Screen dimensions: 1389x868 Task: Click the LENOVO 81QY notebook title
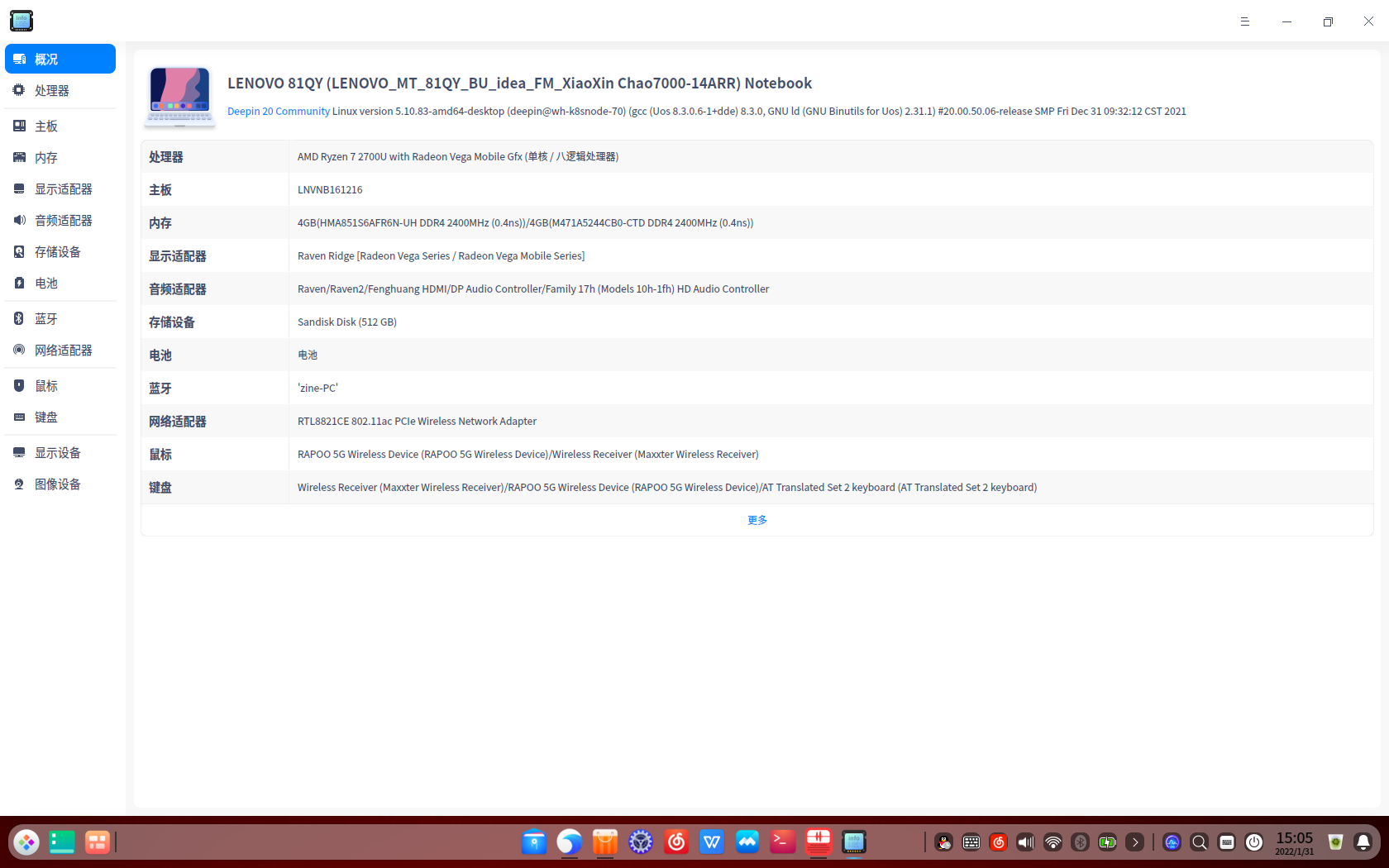tap(520, 83)
